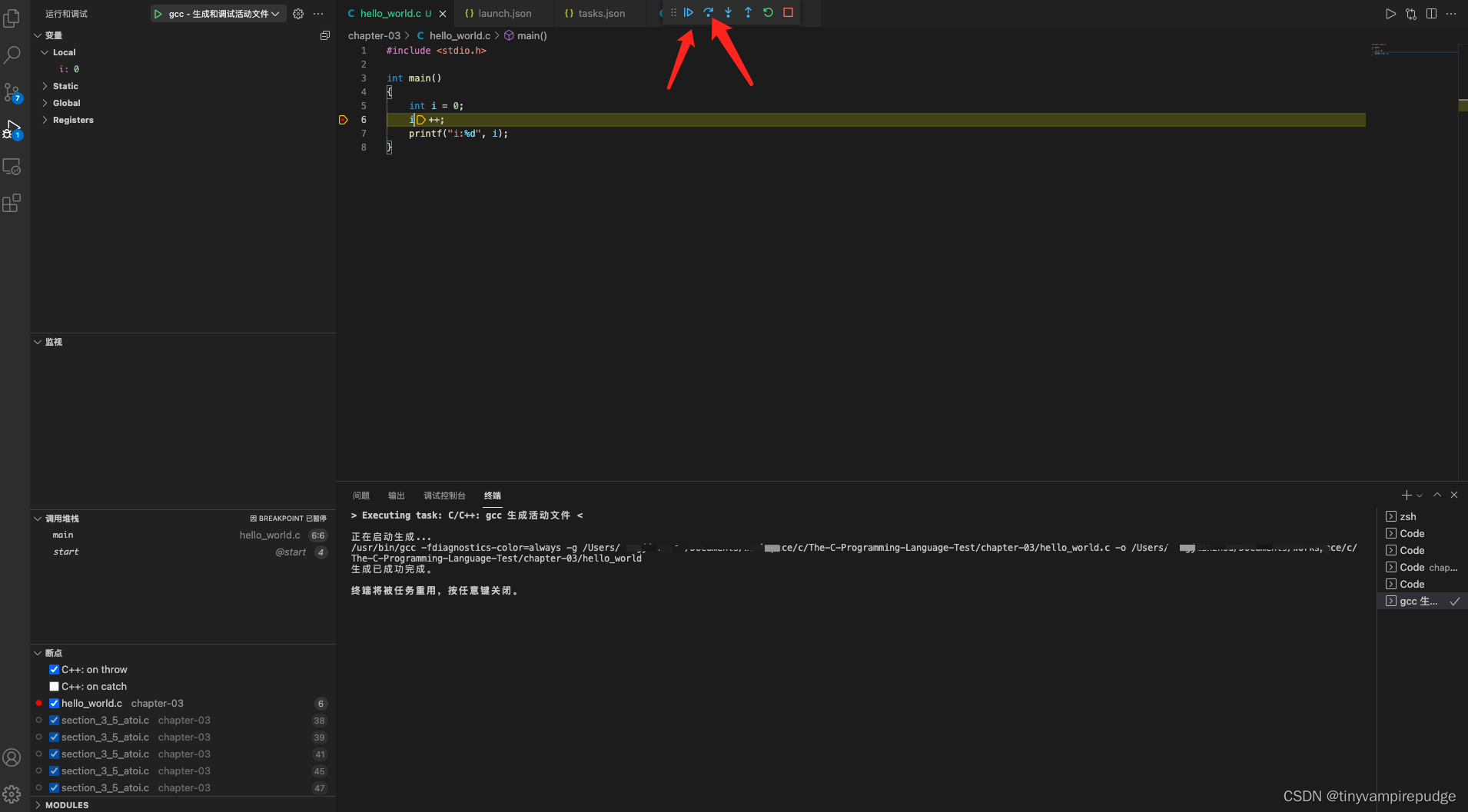Click Continue in debug toolbar
The height and width of the screenshot is (812, 1468).
[689, 12]
